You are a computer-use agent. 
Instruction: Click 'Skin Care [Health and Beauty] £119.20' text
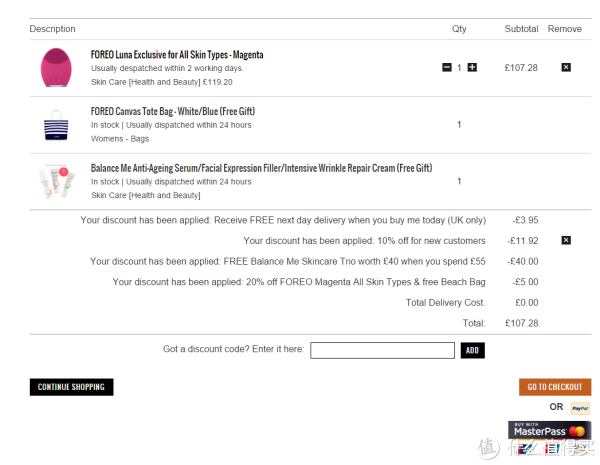click(x=161, y=82)
